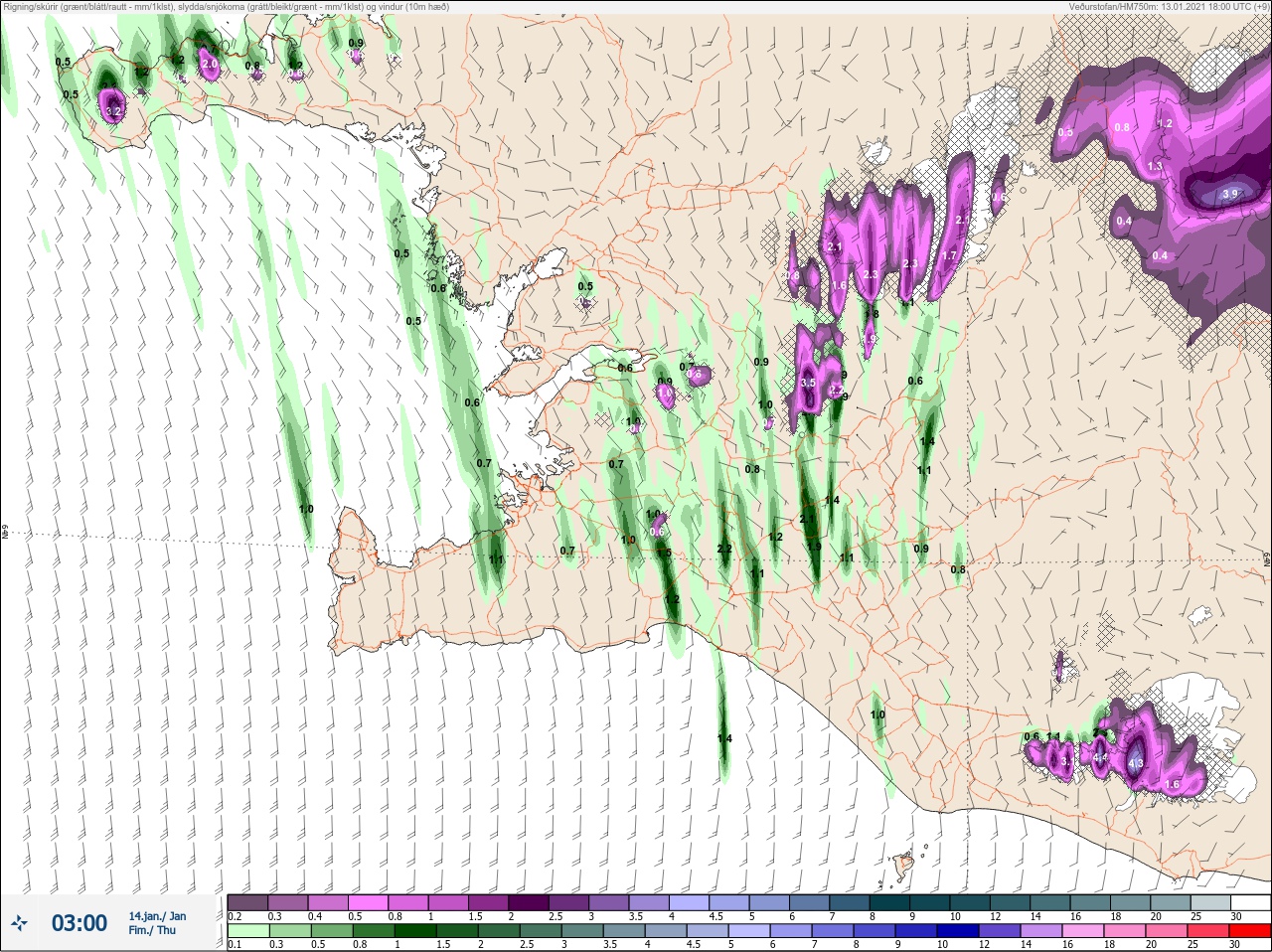Click the map title starting 'Rigning/skúrir'
The image size is (1272, 952).
tap(227, 6)
